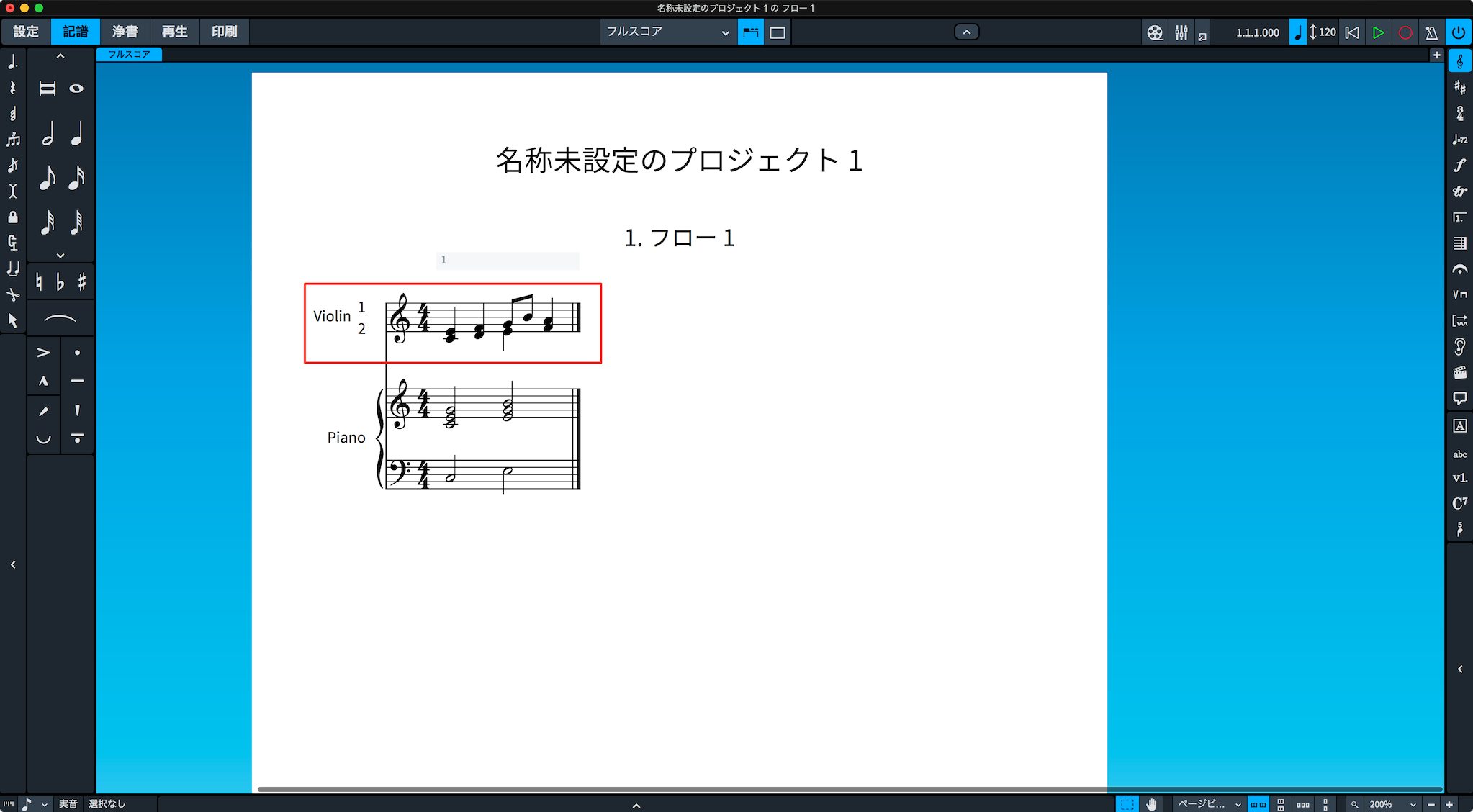Toggle the dotted notes tool
The height and width of the screenshot is (812, 1473).
[13, 62]
